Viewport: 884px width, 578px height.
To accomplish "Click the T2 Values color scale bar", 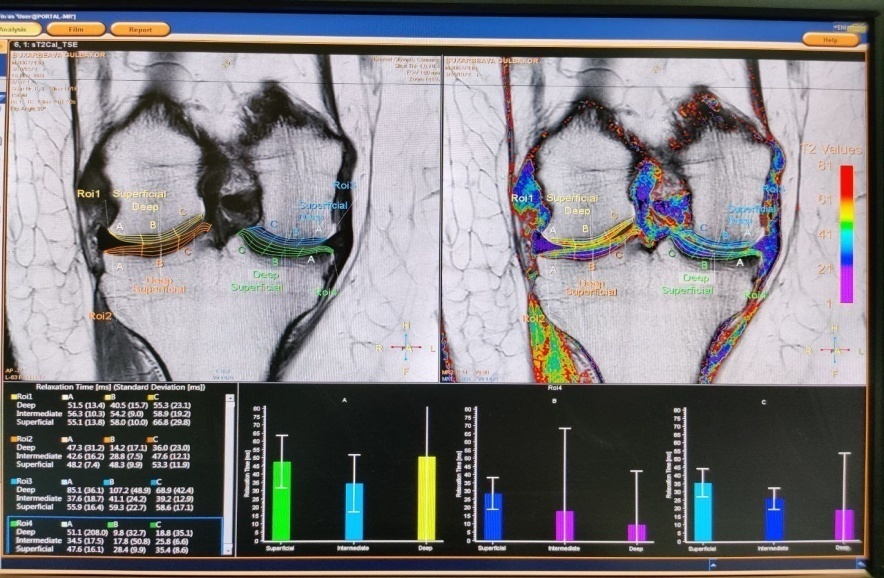I will [846, 234].
